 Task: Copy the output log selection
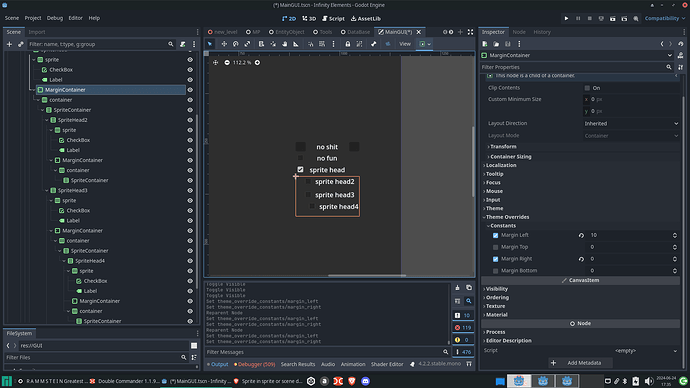(x=469, y=288)
